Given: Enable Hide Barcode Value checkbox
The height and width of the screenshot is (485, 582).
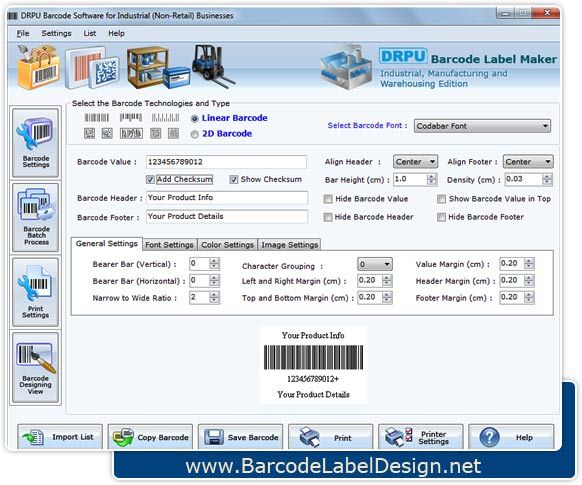Looking at the screenshot, I should [x=328, y=199].
